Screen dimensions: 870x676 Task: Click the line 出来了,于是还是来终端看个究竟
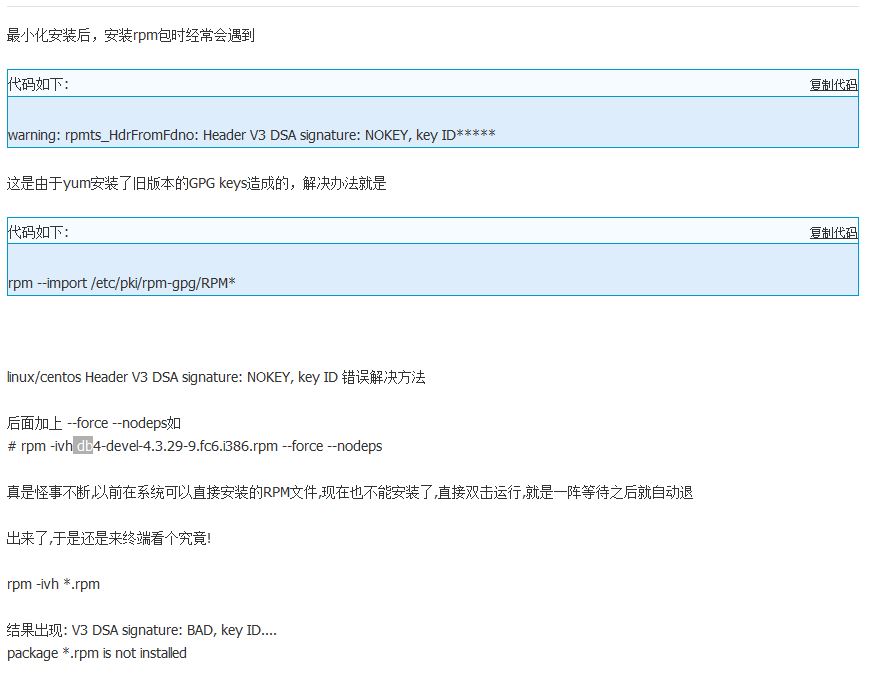108,538
